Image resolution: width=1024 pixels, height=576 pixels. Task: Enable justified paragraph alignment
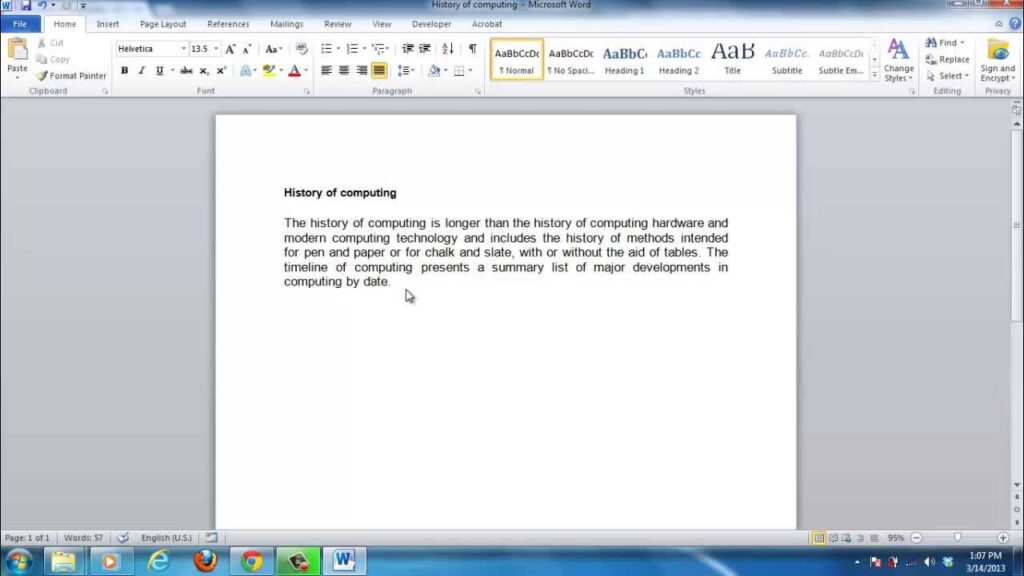click(x=379, y=69)
